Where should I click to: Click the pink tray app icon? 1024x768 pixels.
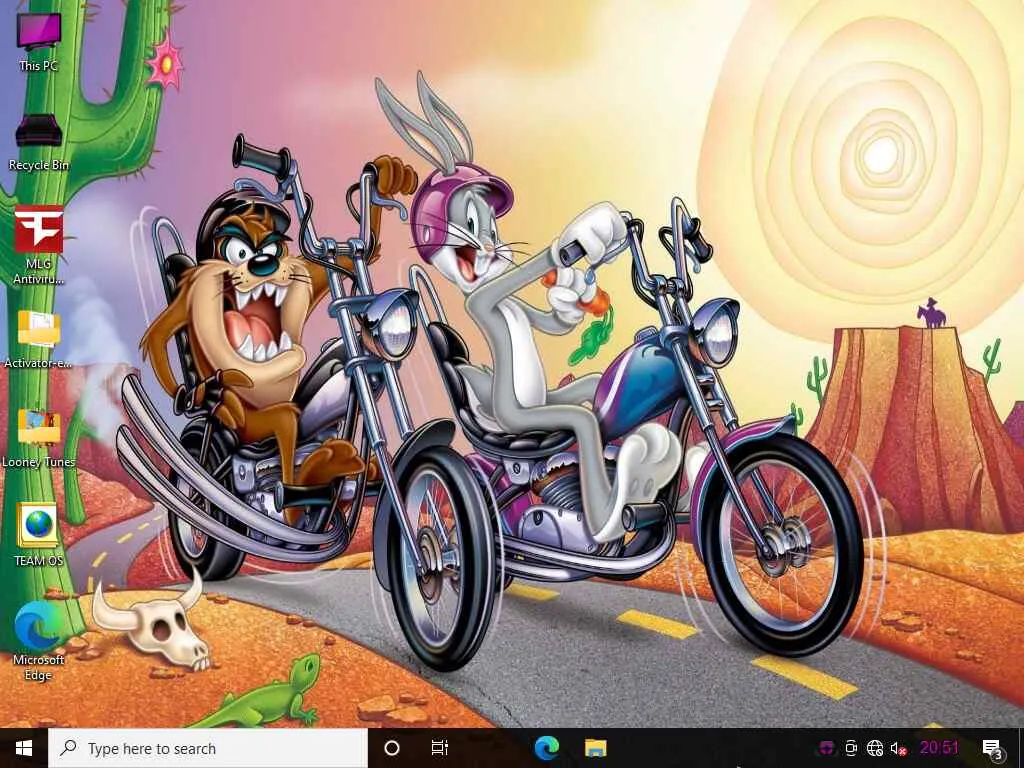(827, 748)
